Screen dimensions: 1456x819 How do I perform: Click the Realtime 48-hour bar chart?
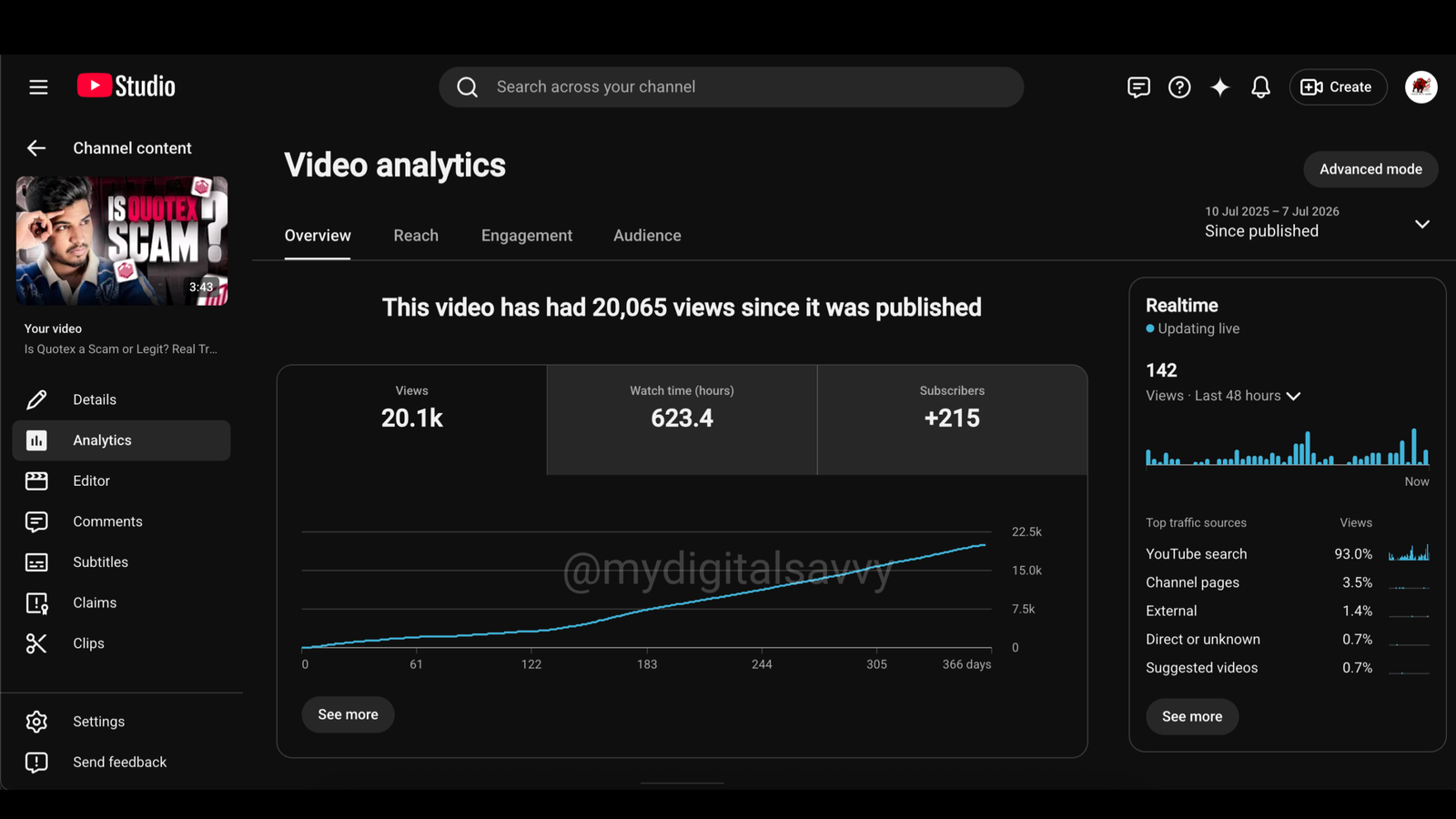pos(1288,447)
